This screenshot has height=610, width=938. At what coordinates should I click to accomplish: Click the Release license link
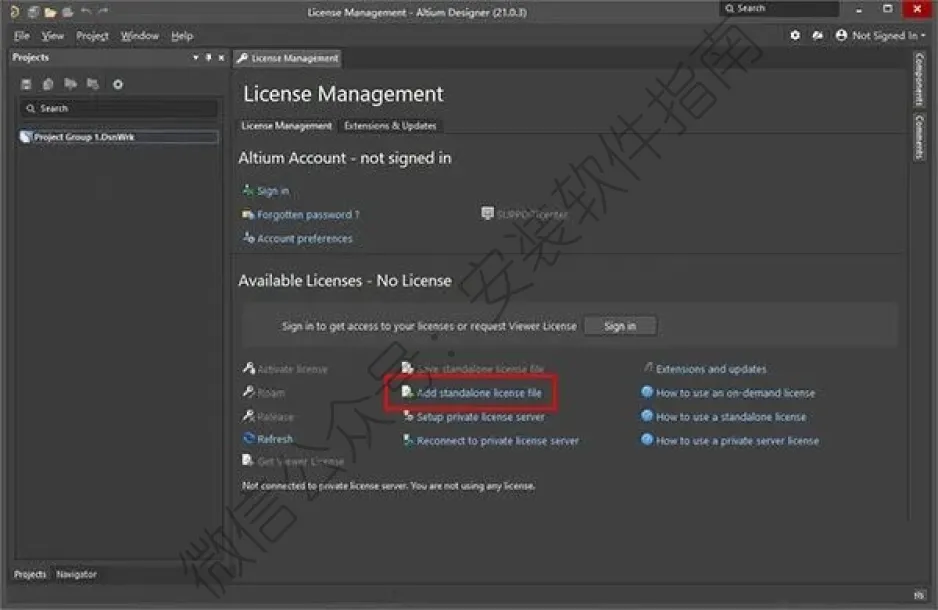point(275,417)
